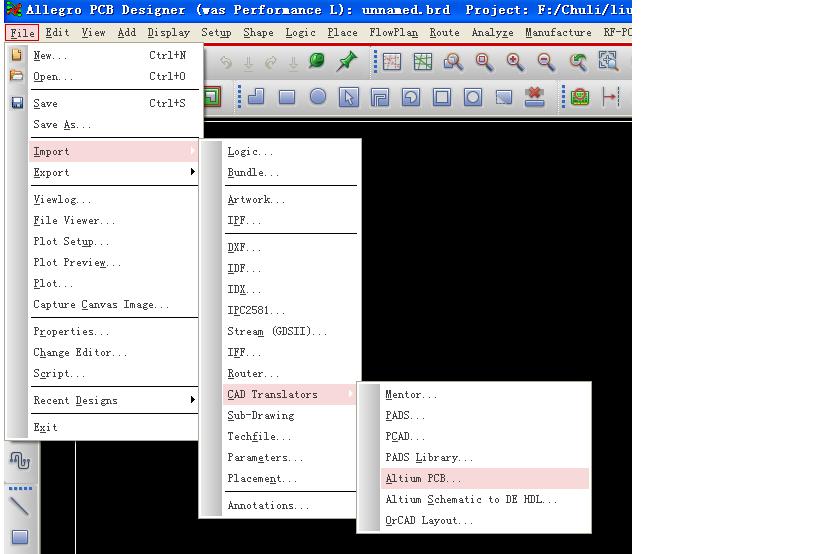Select DXF import option
This screenshot has height=554, width=840.
pyautogui.click(x=289, y=247)
